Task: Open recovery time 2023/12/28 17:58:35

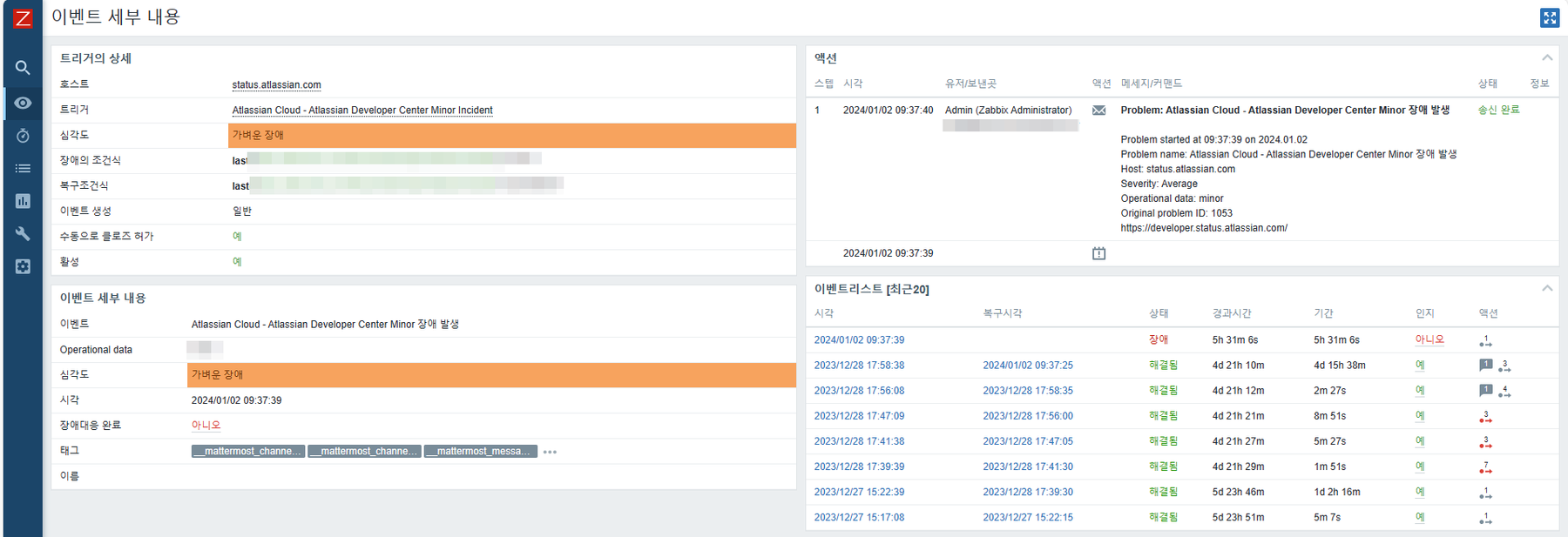Action: tap(1028, 391)
